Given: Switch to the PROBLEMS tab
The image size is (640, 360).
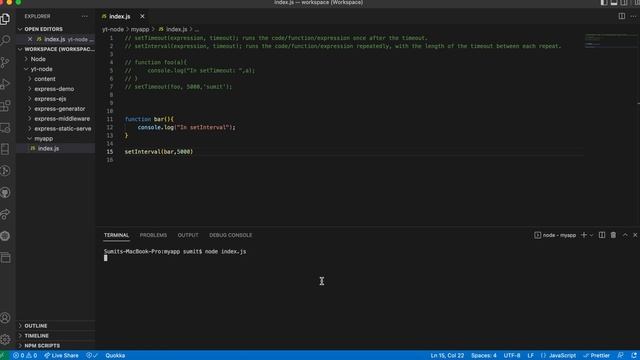Looking at the screenshot, I should [x=153, y=235].
